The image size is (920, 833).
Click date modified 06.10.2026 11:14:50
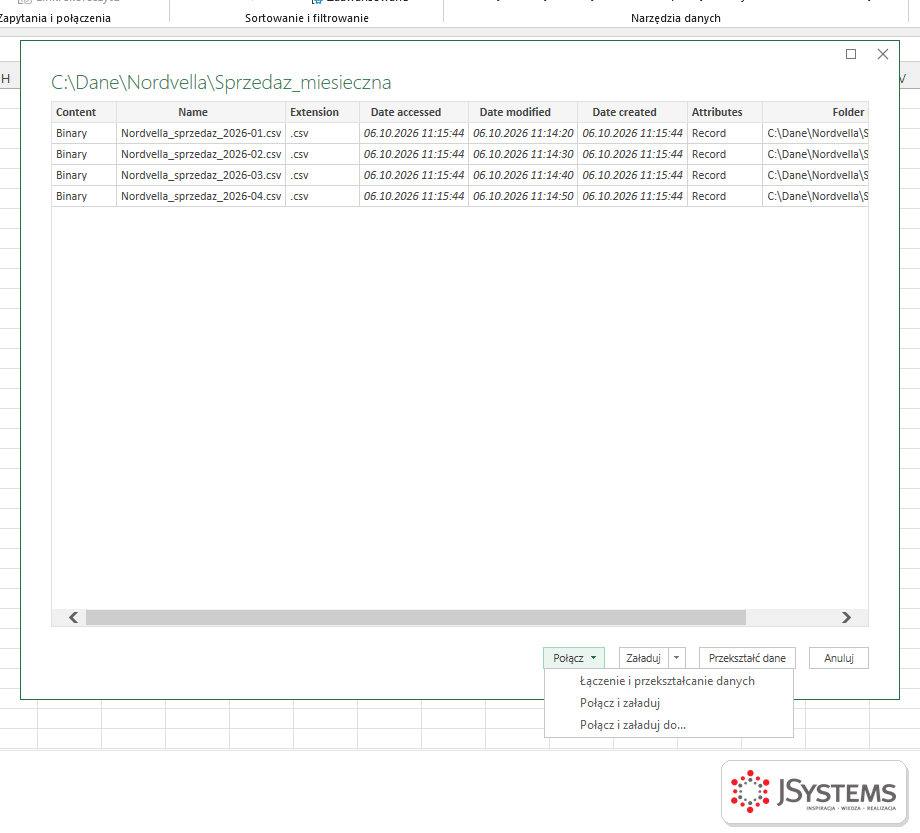click(523, 197)
